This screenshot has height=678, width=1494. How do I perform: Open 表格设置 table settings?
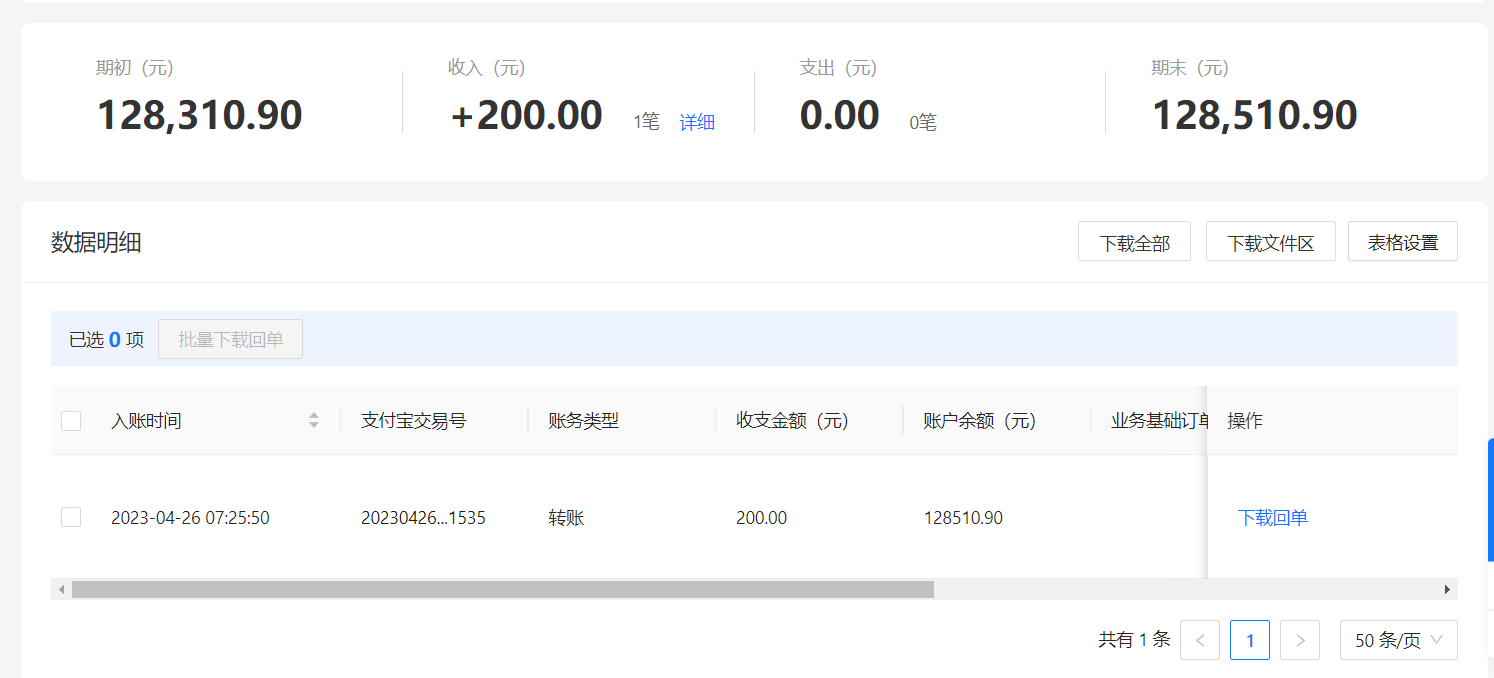click(x=1402, y=242)
